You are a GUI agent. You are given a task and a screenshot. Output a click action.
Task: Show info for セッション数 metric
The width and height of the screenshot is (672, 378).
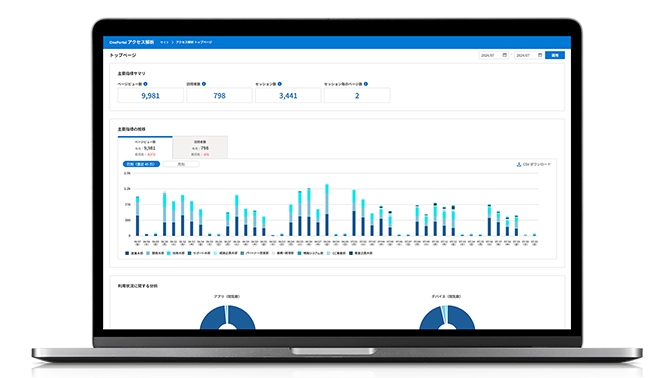click(279, 84)
